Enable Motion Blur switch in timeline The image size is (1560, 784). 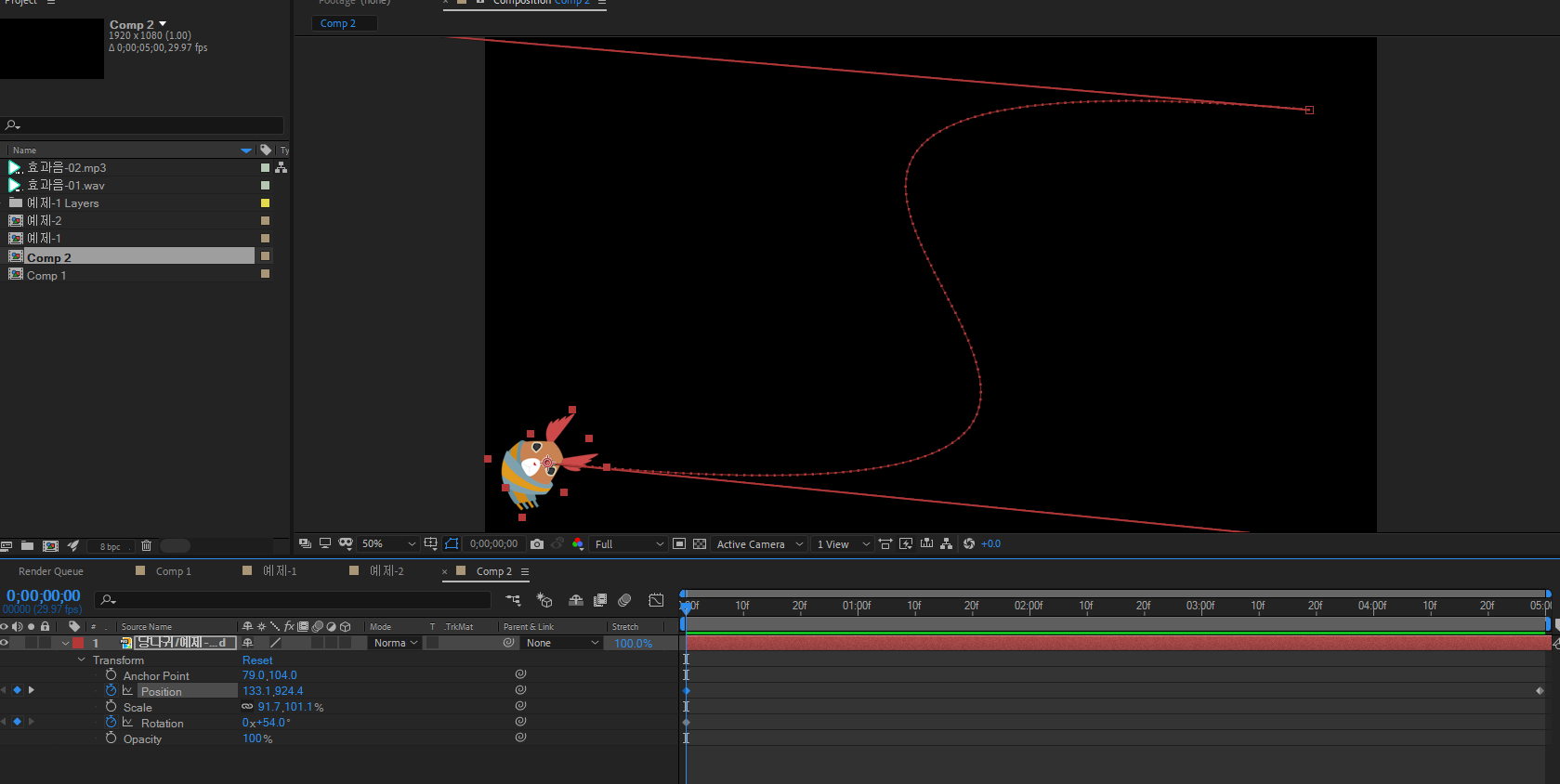coord(624,600)
